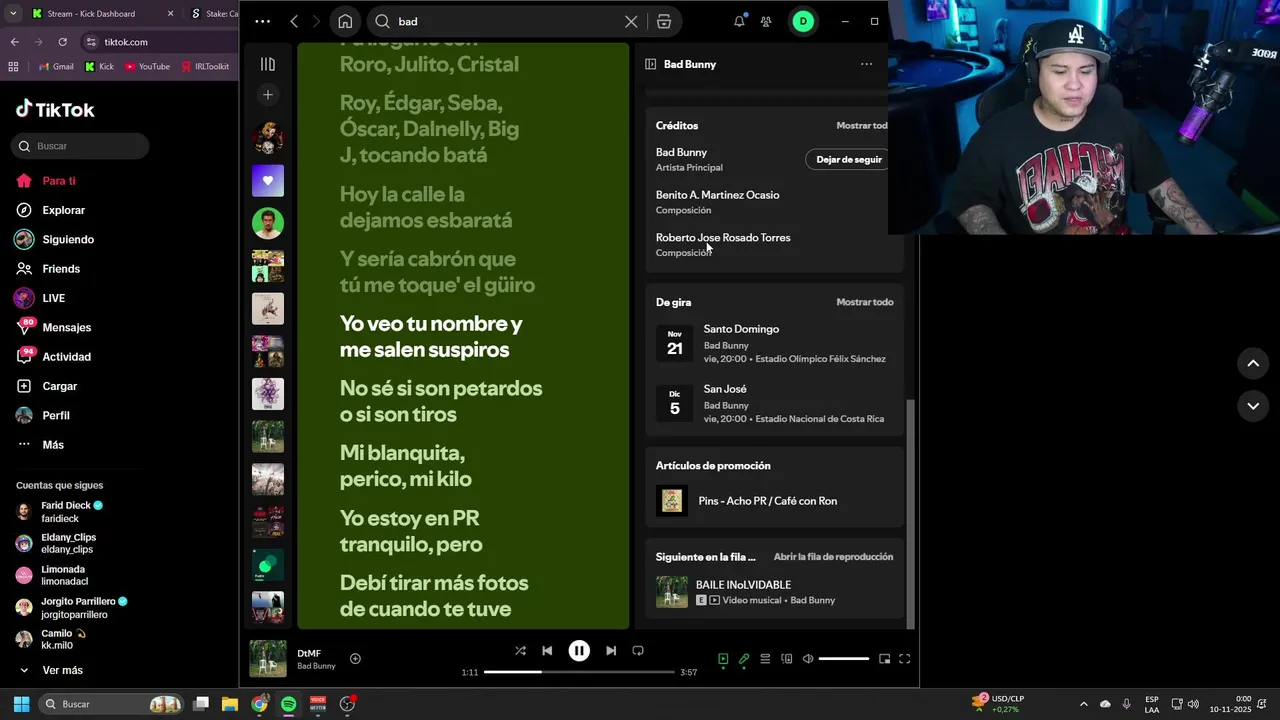Image resolution: width=1280 pixels, height=720 pixels.
Task: Clear the Spotify search field
Action: [631, 21]
